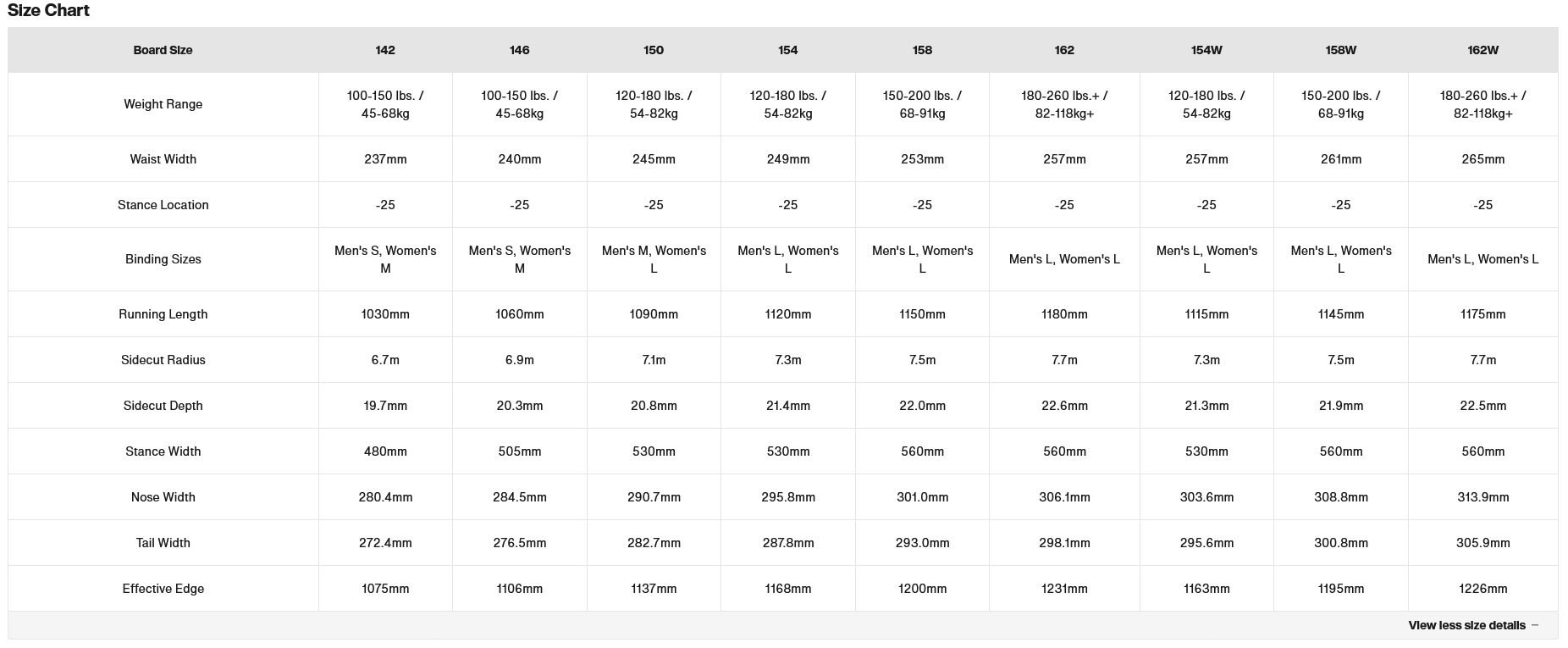This screenshot has width=1568, height=648.
Task: Click the 1075mm effective edge cell
Action: (385, 589)
